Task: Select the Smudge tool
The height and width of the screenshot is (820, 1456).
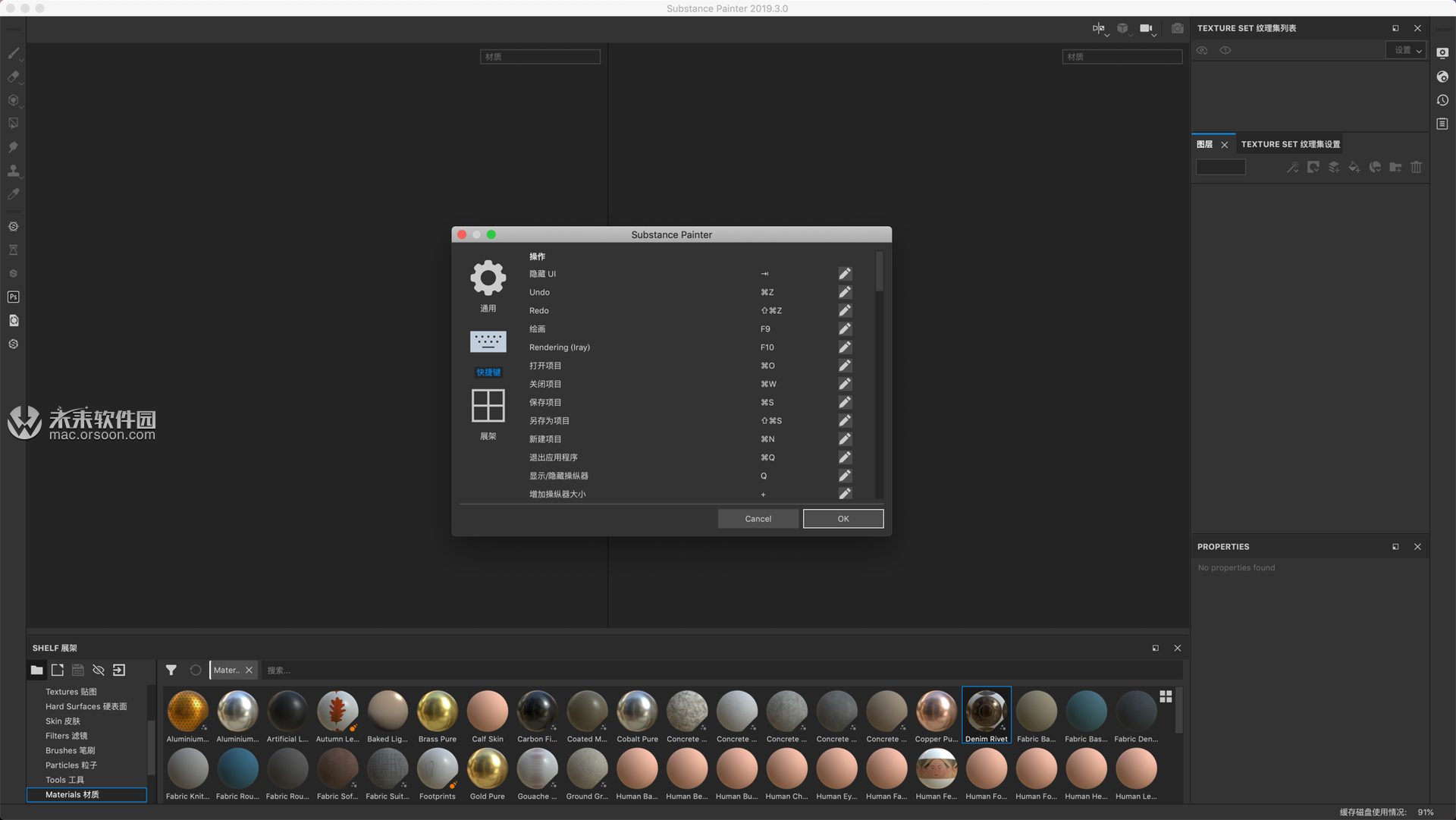Action: coord(14,146)
